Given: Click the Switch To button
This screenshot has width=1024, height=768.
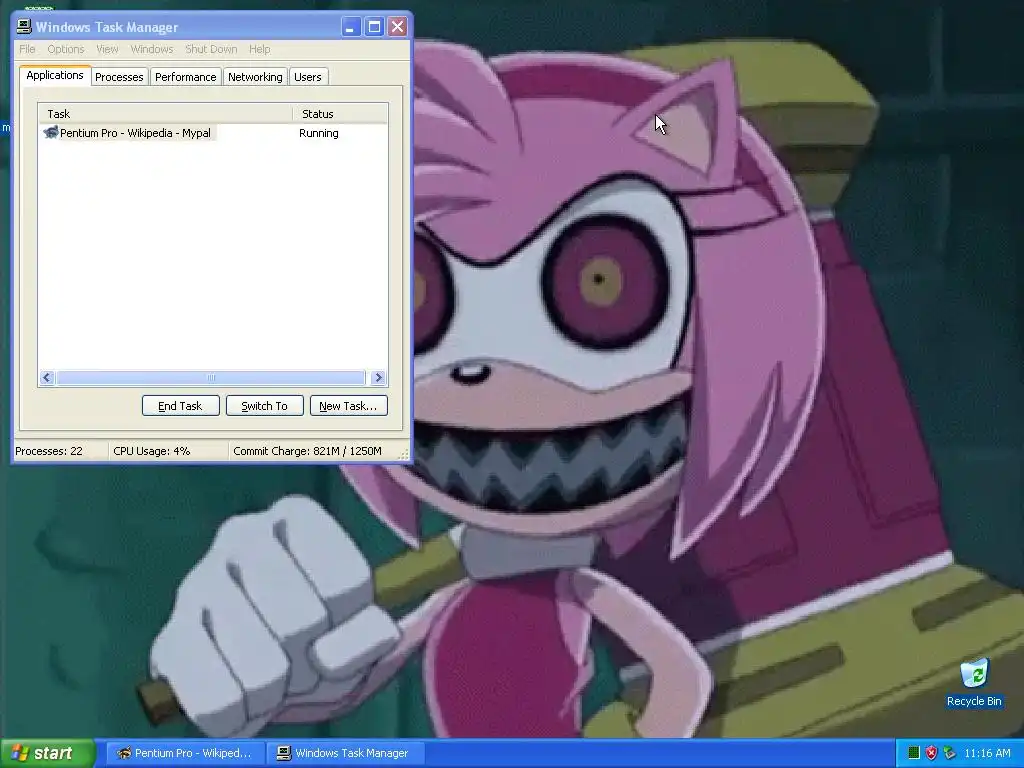Looking at the screenshot, I should point(264,406).
